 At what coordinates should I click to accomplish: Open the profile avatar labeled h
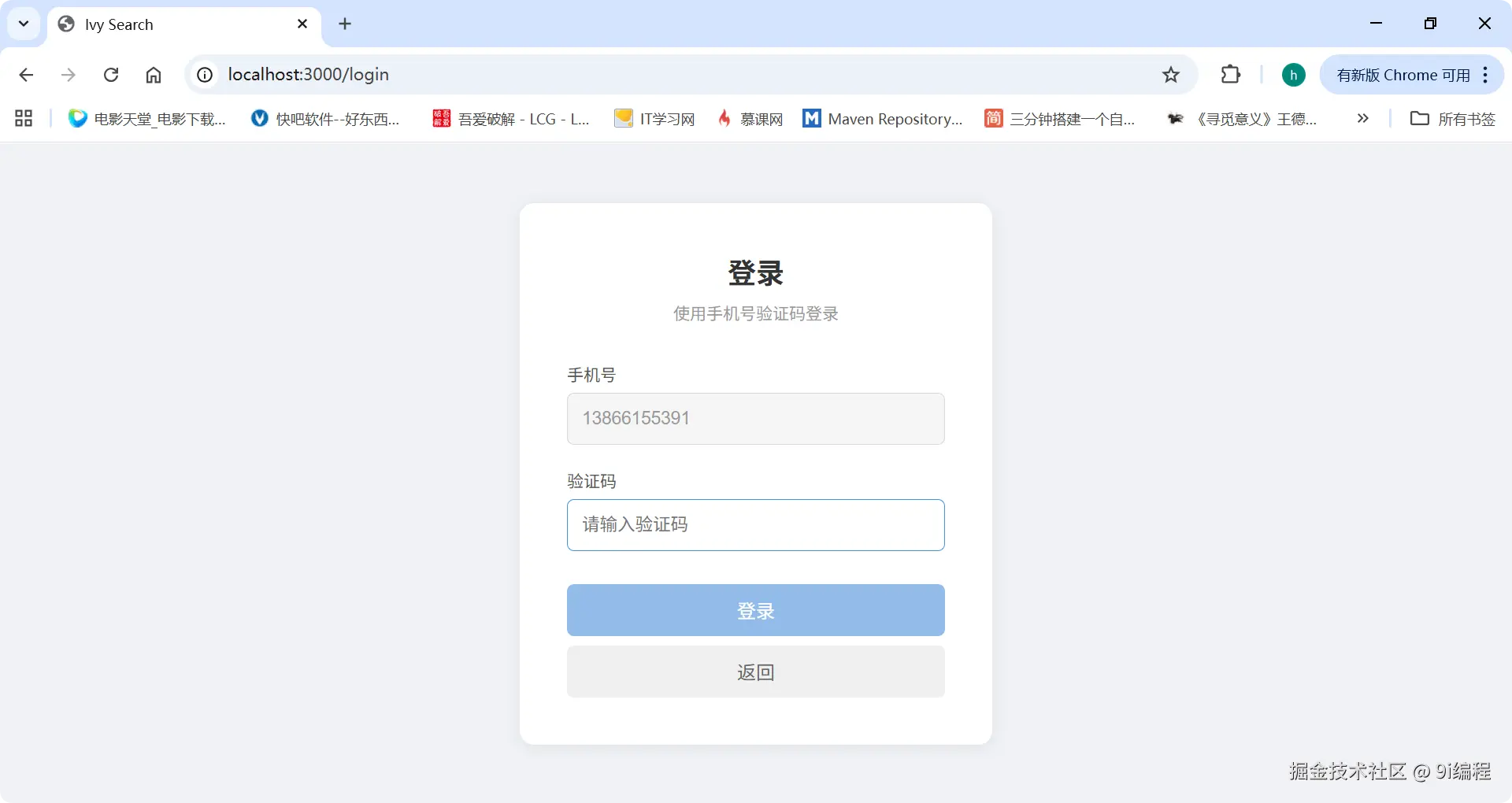(1293, 75)
